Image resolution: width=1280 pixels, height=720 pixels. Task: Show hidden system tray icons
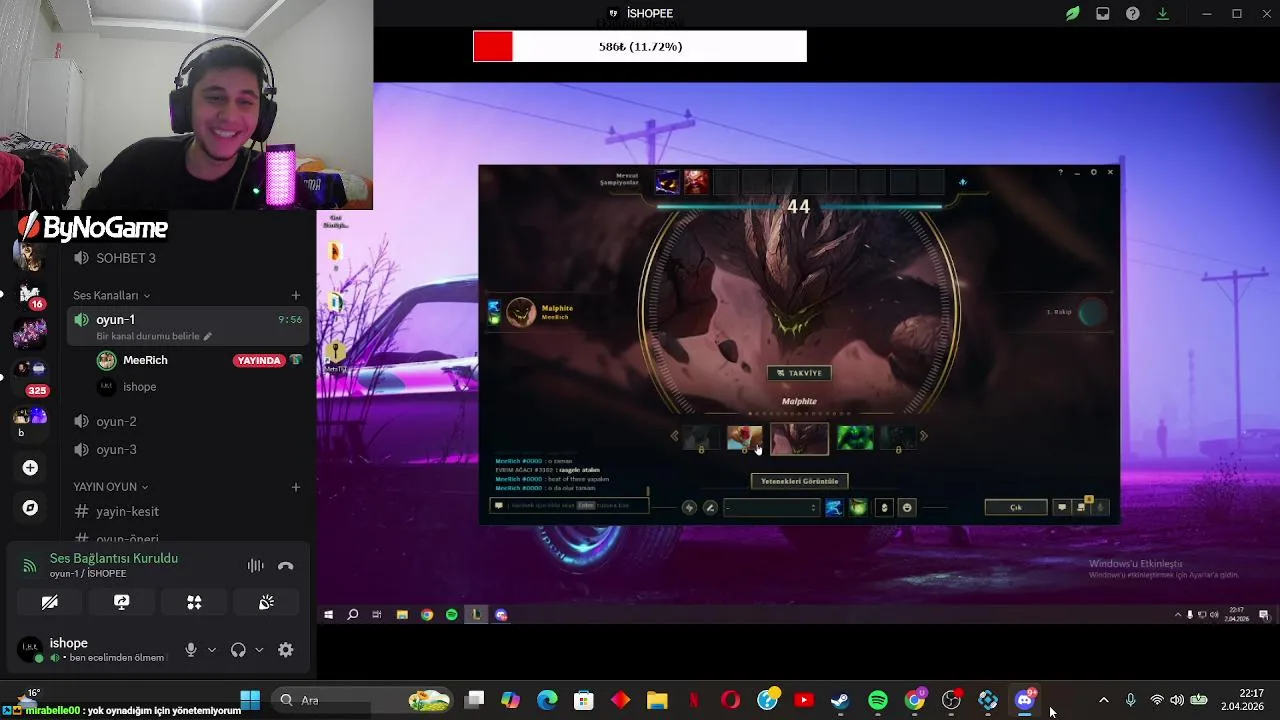pyautogui.click(x=1104, y=700)
